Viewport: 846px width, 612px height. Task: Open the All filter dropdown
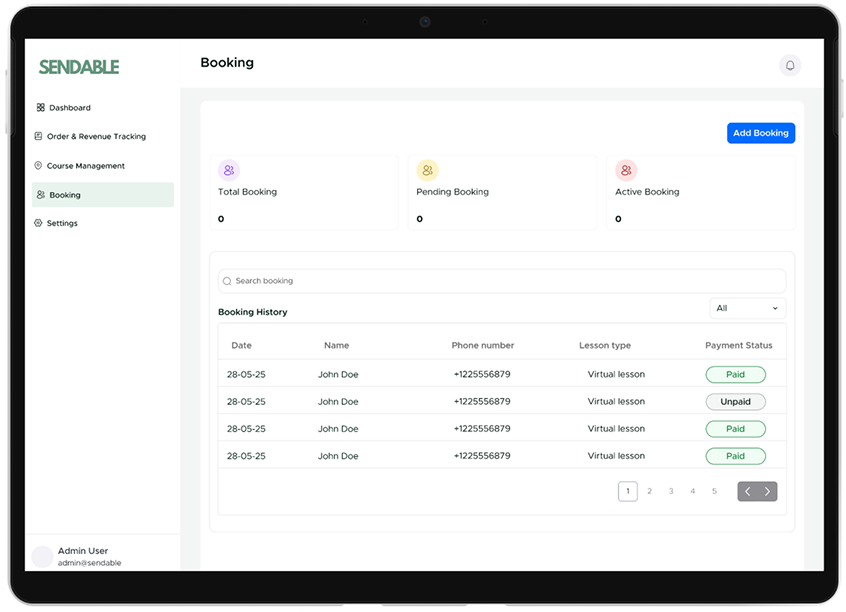tap(747, 308)
